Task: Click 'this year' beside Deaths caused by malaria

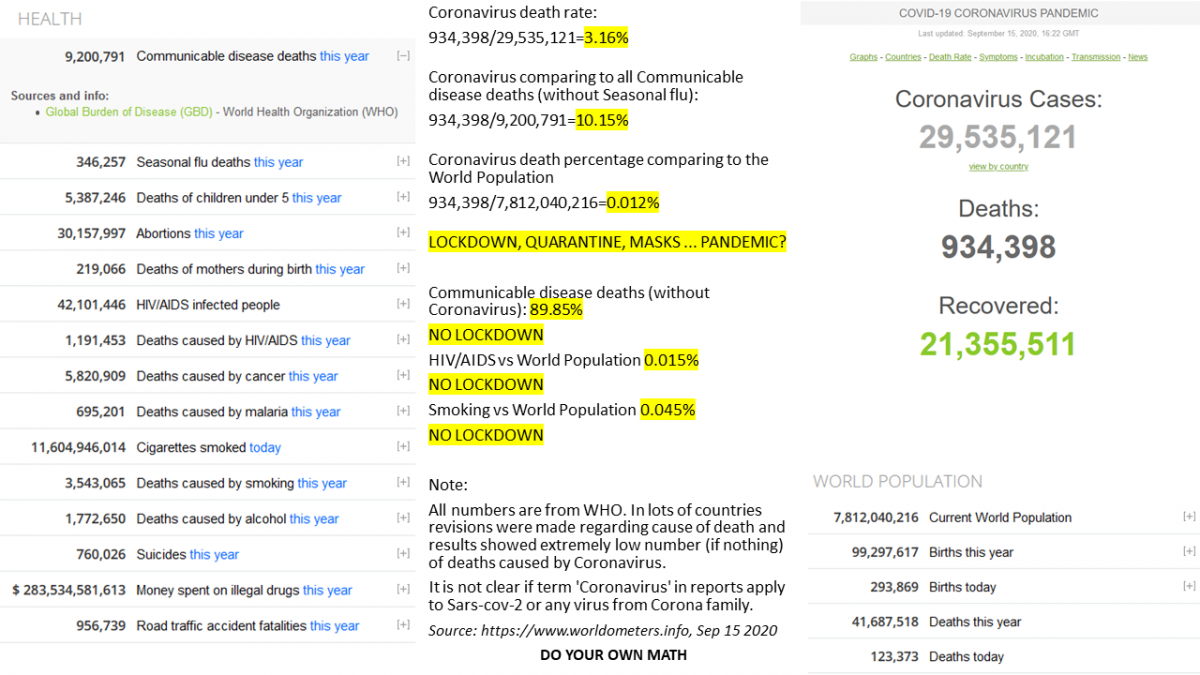Action: point(316,412)
